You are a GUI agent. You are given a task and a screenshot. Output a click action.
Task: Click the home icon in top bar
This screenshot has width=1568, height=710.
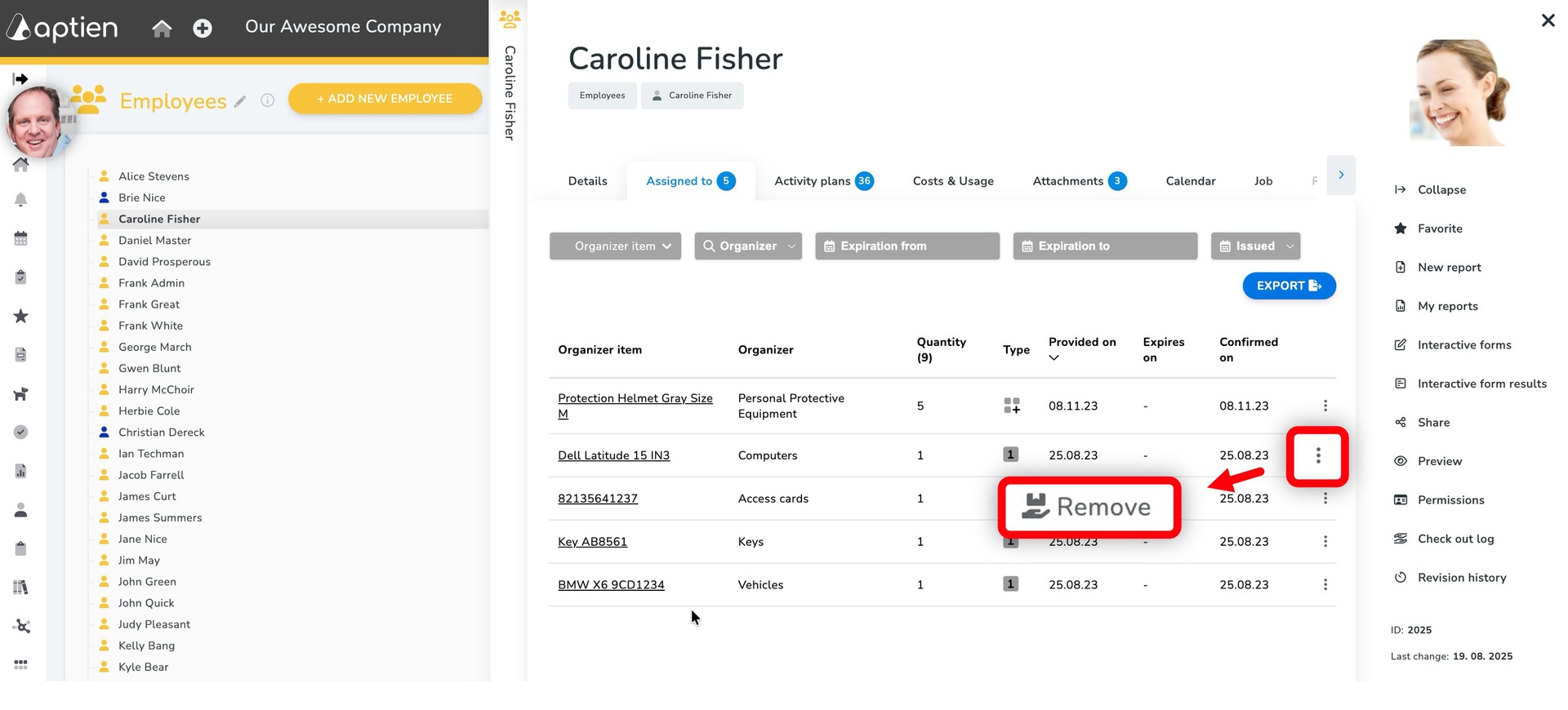tap(162, 29)
